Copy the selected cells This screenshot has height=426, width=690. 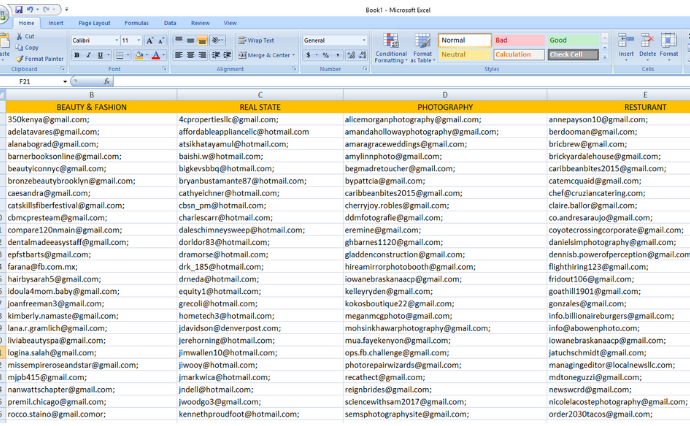27,48
